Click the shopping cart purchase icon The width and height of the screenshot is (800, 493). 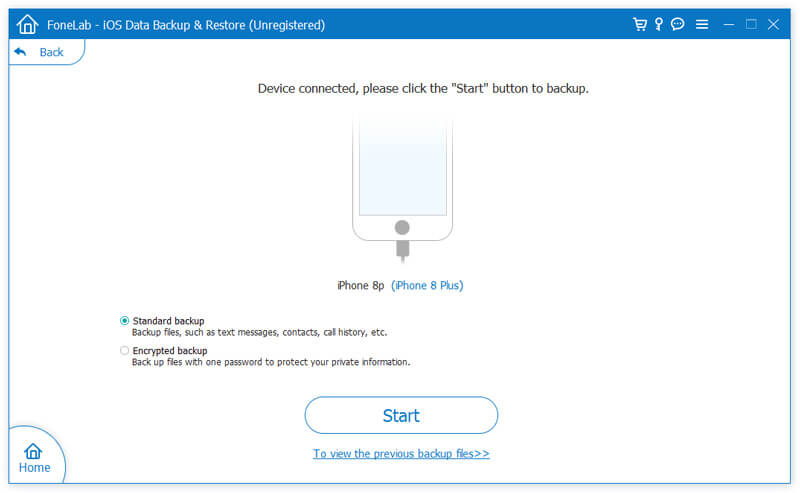click(640, 24)
